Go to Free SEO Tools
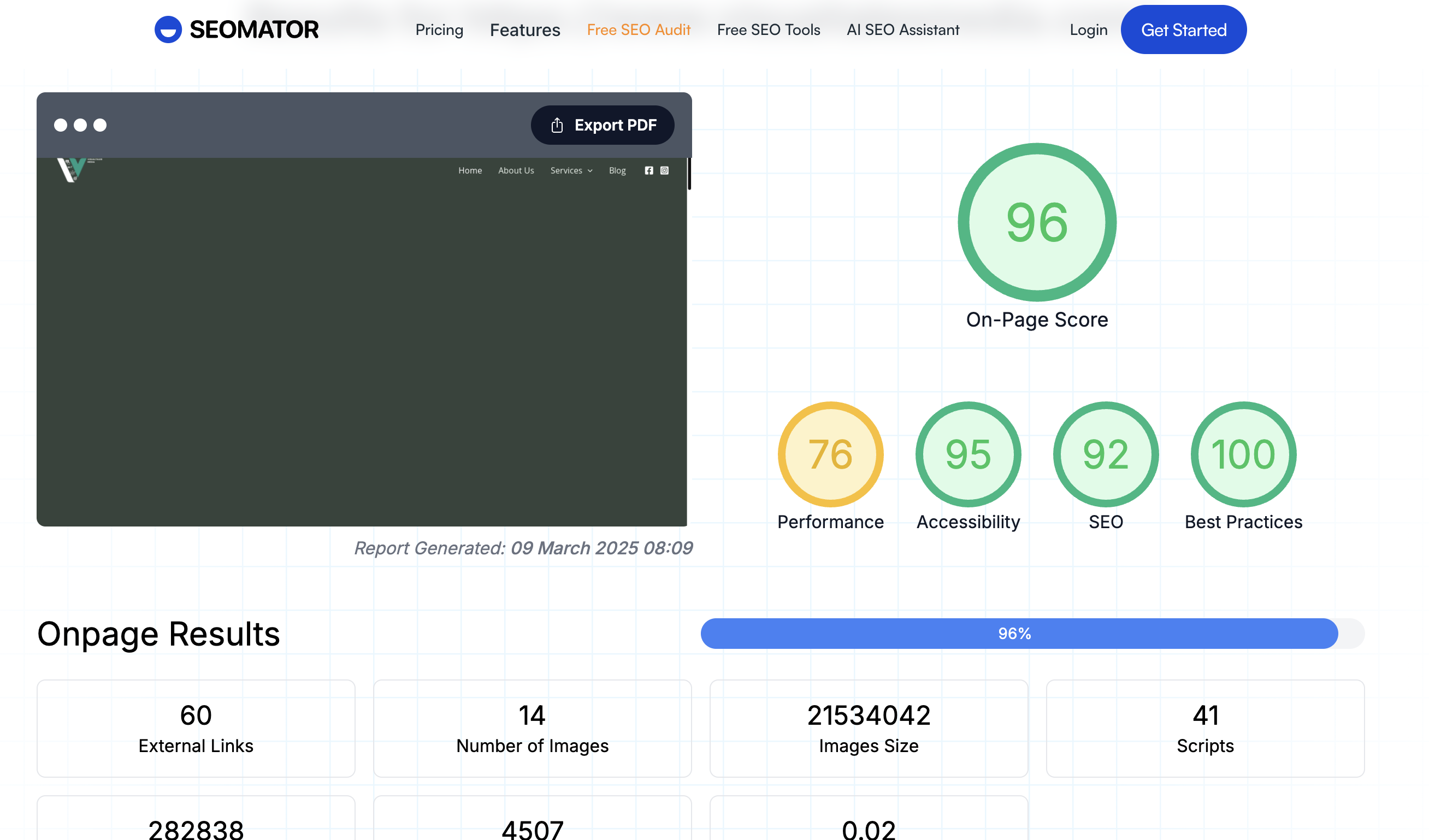This screenshot has width=1429, height=840. [769, 30]
